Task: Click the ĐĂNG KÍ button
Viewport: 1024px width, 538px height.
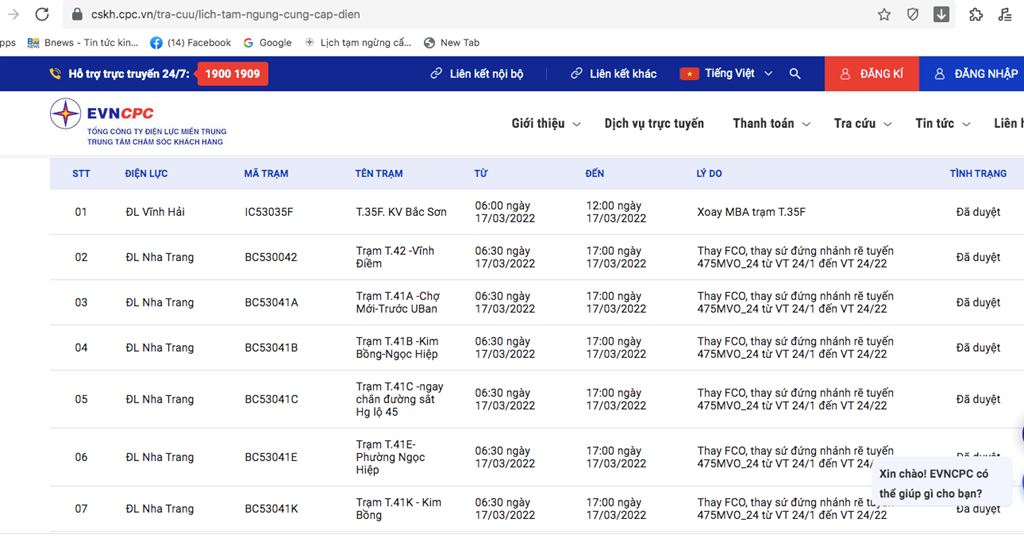Action: pos(871,74)
